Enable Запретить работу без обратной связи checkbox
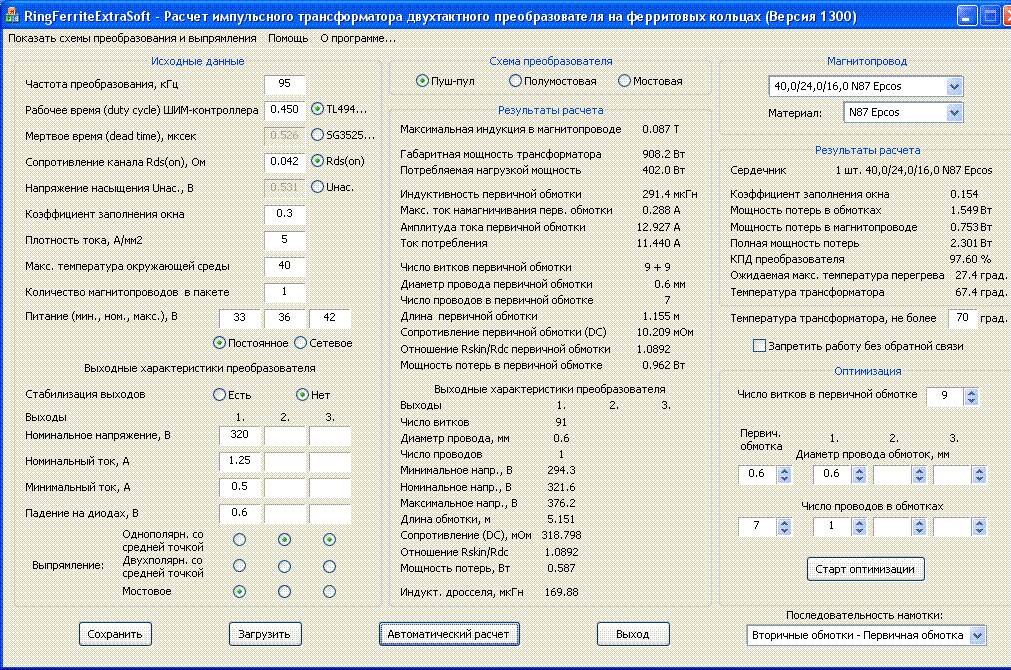 [x=758, y=346]
